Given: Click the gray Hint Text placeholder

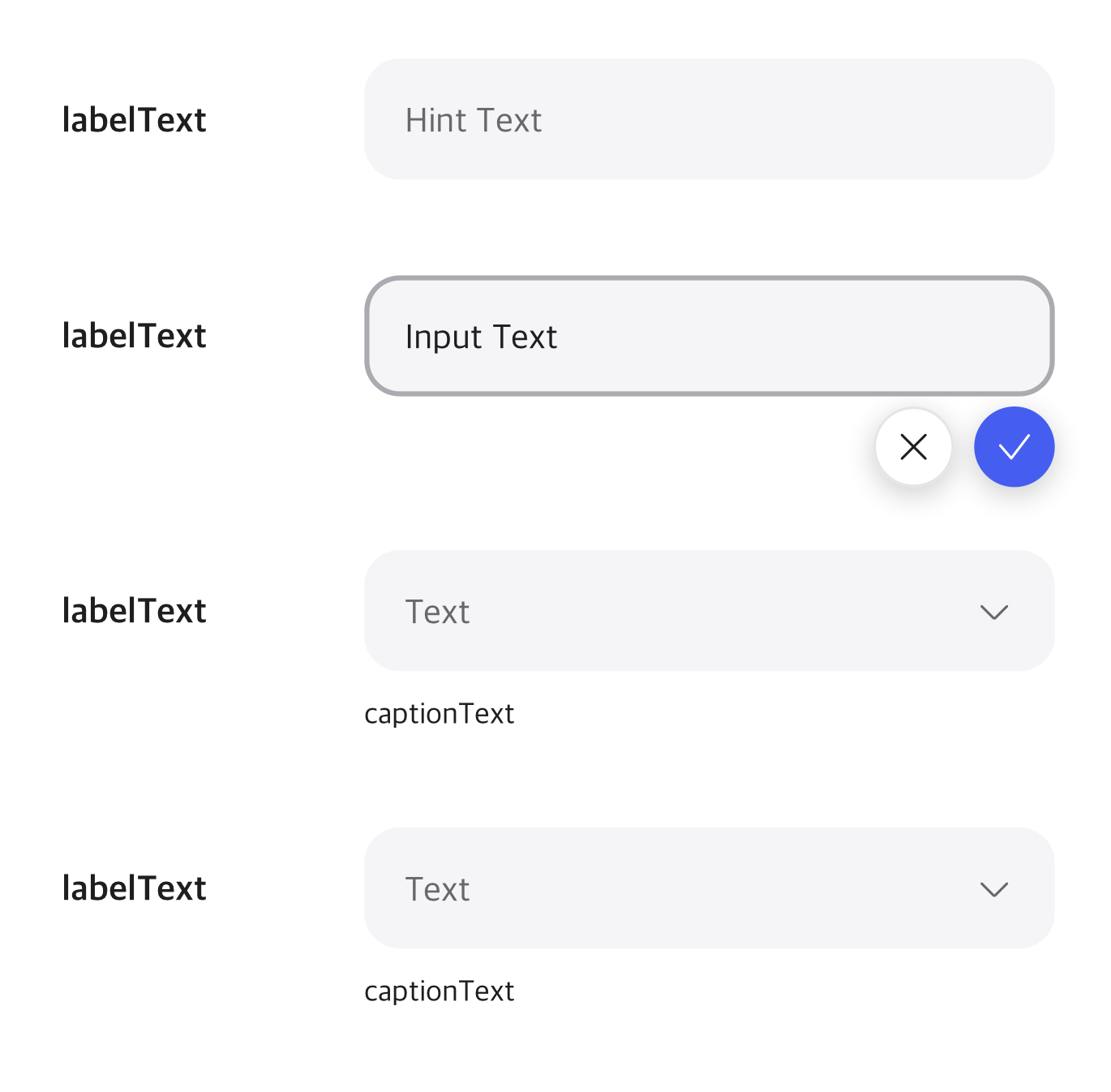Looking at the screenshot, I should click(x=474, y=120).
